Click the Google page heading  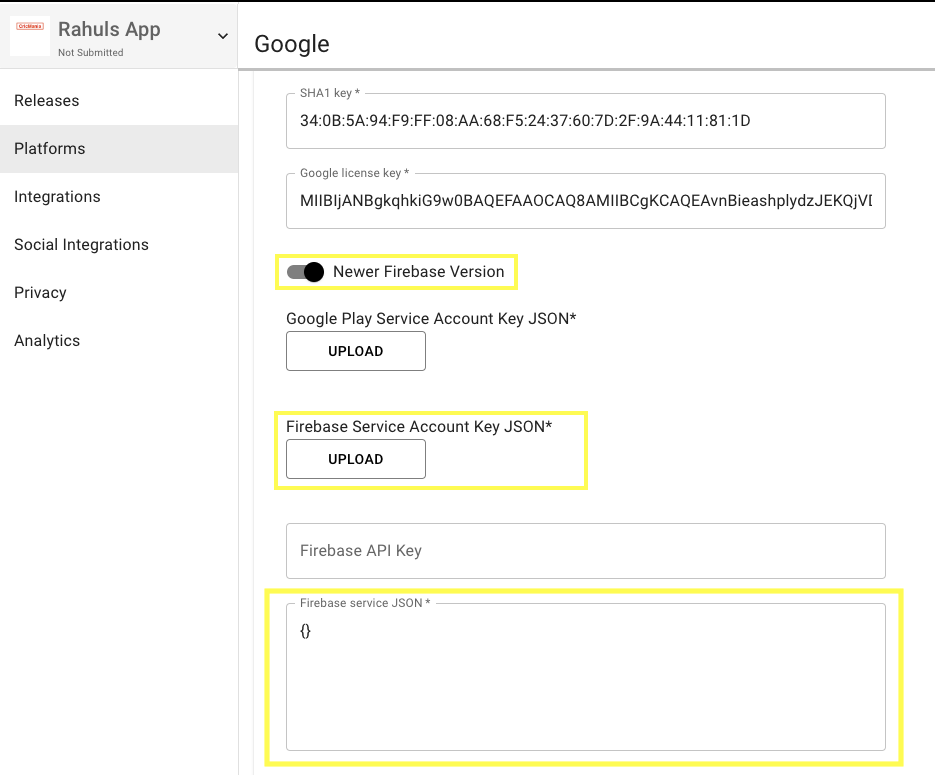pos(292,44)
